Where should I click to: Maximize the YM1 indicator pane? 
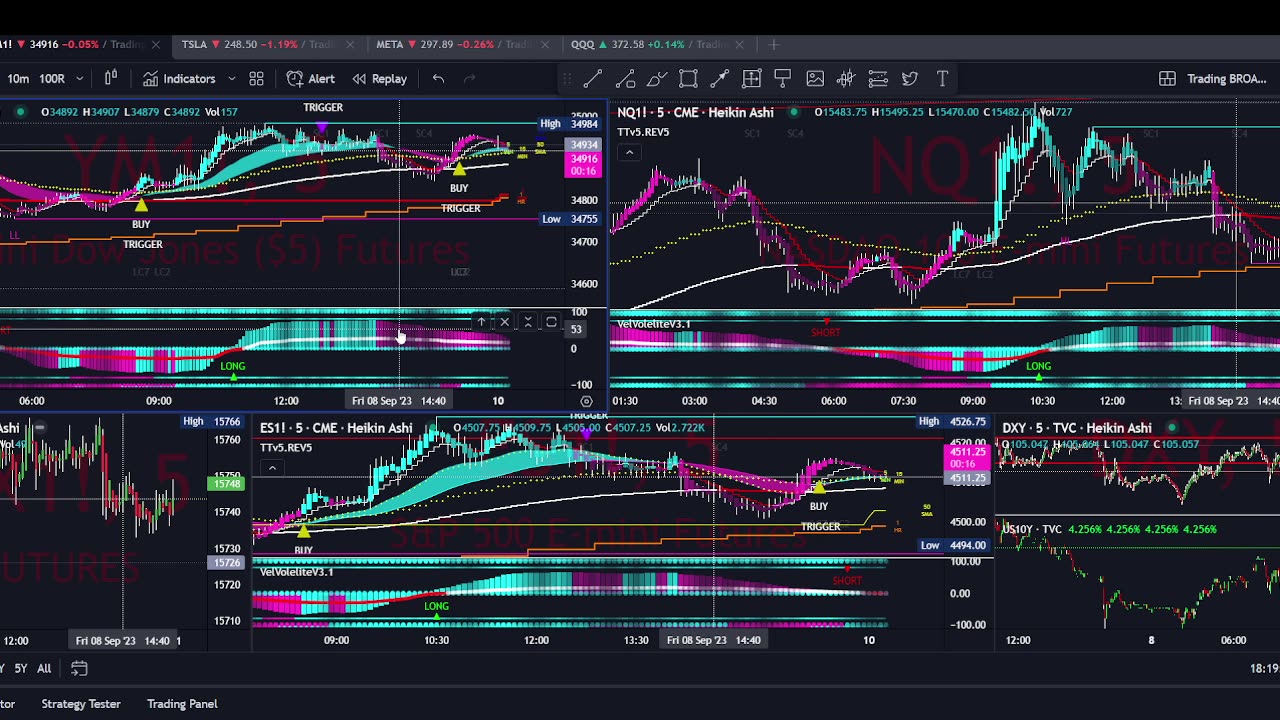(551, 322)
